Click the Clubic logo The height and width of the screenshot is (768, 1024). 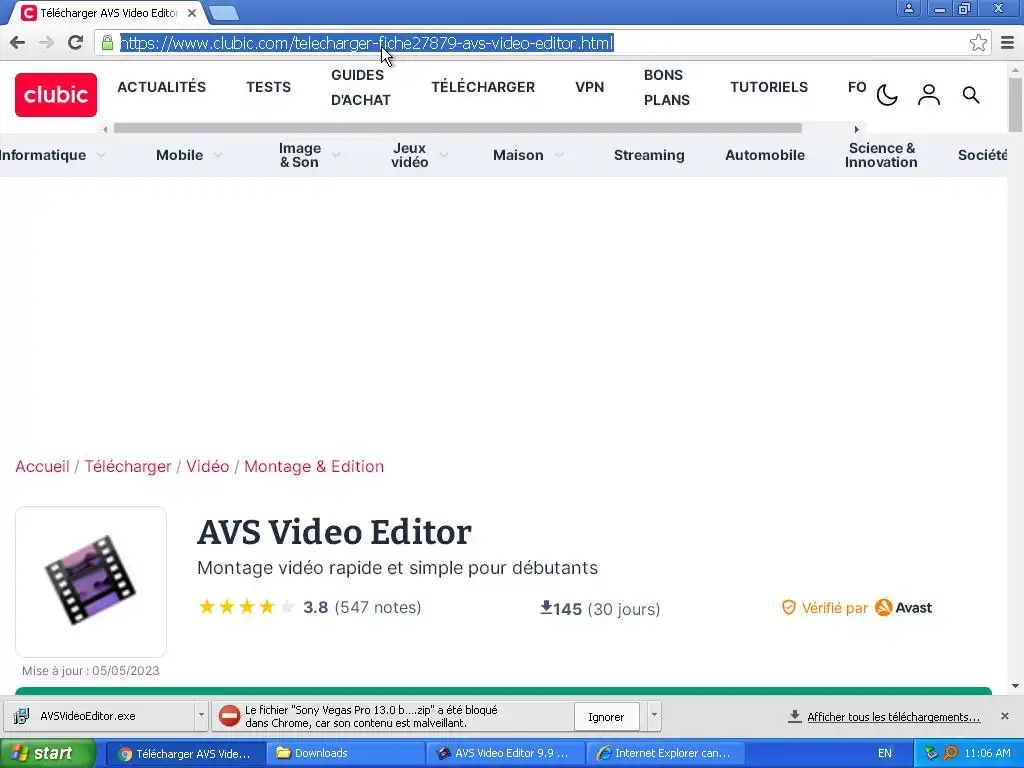56,95
